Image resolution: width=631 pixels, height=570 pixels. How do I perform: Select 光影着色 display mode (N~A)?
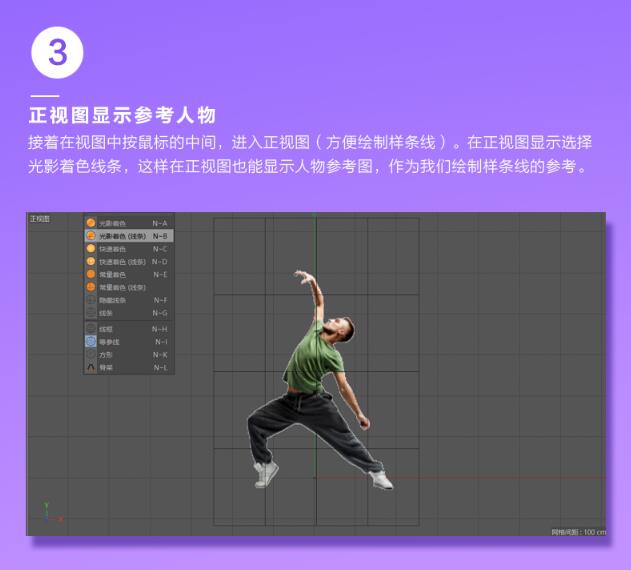[x=129, y=223]
